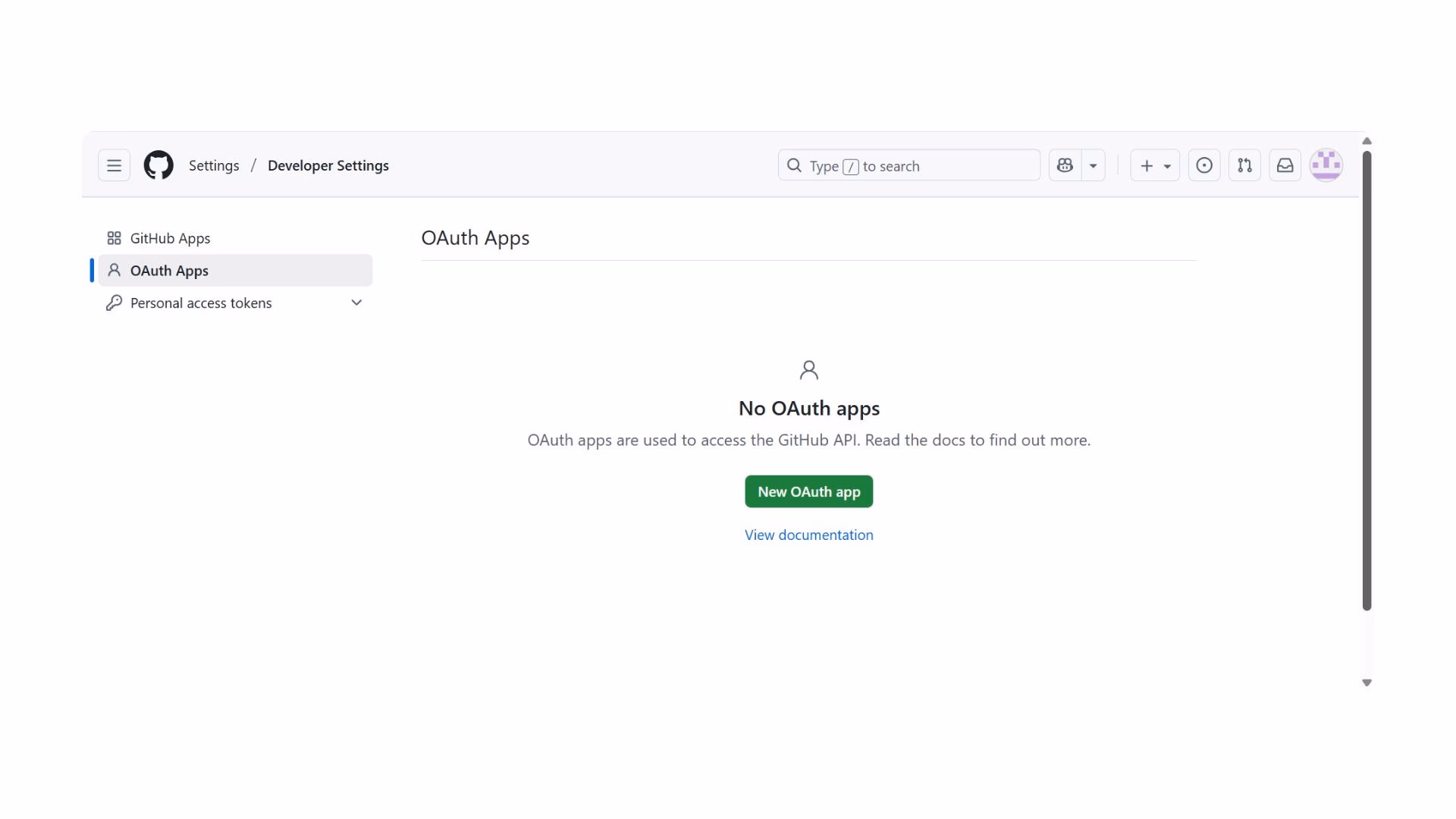Click the scrollbar down arrow

click(1367, 682)
